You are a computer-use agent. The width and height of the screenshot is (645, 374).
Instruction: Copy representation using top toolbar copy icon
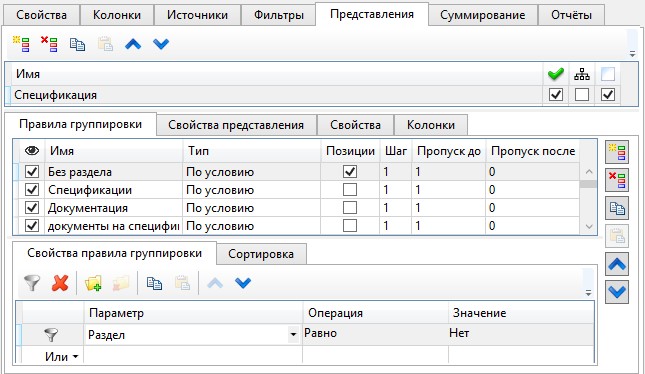click(77, 44)
